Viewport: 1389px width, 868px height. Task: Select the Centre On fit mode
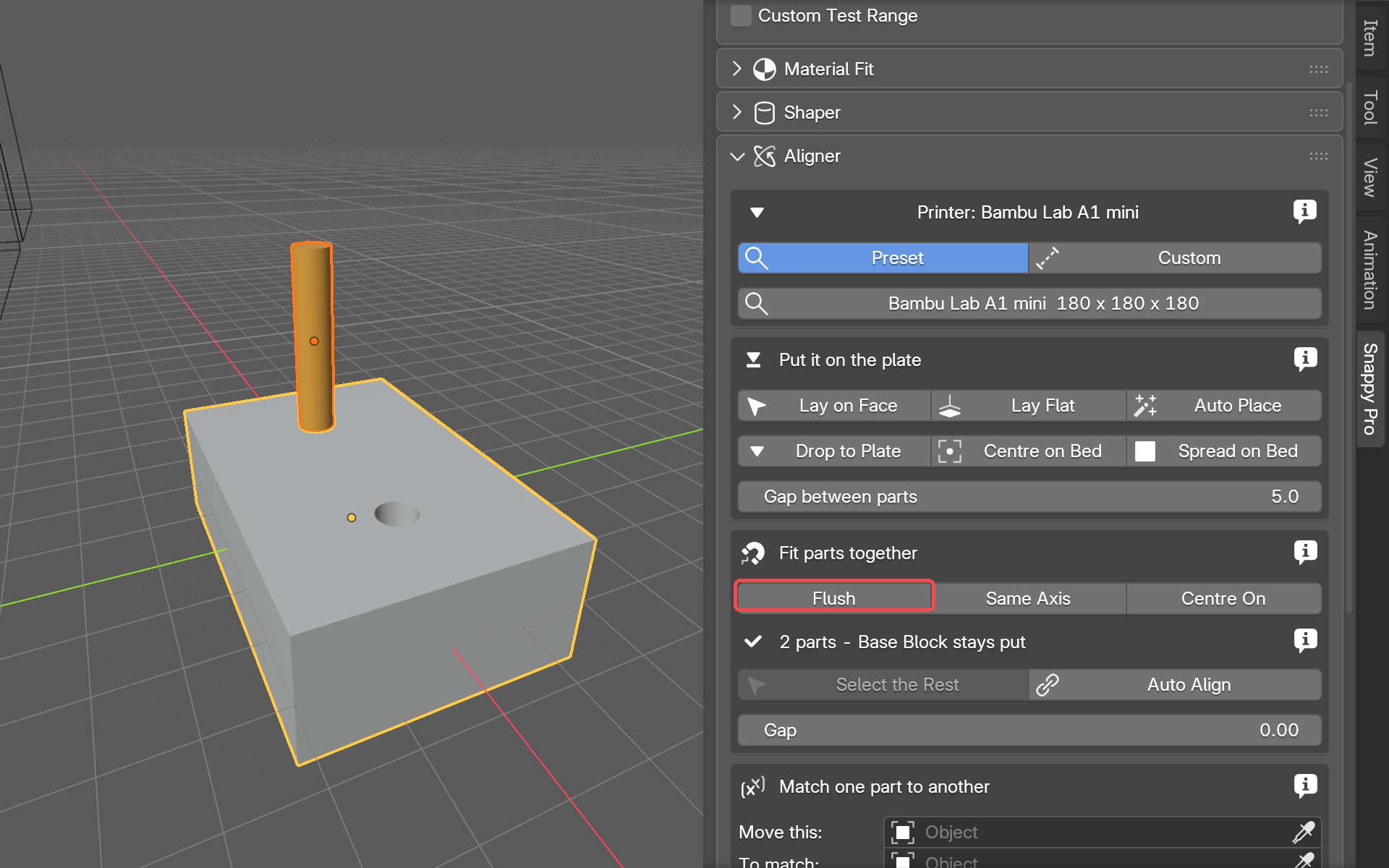[x=1224, y=599]
